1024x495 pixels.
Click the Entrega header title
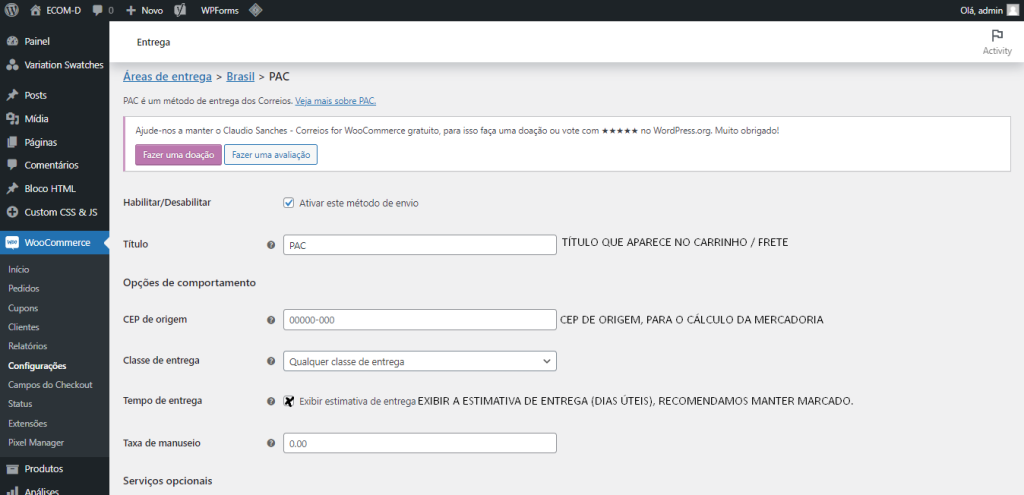point(153,42)
